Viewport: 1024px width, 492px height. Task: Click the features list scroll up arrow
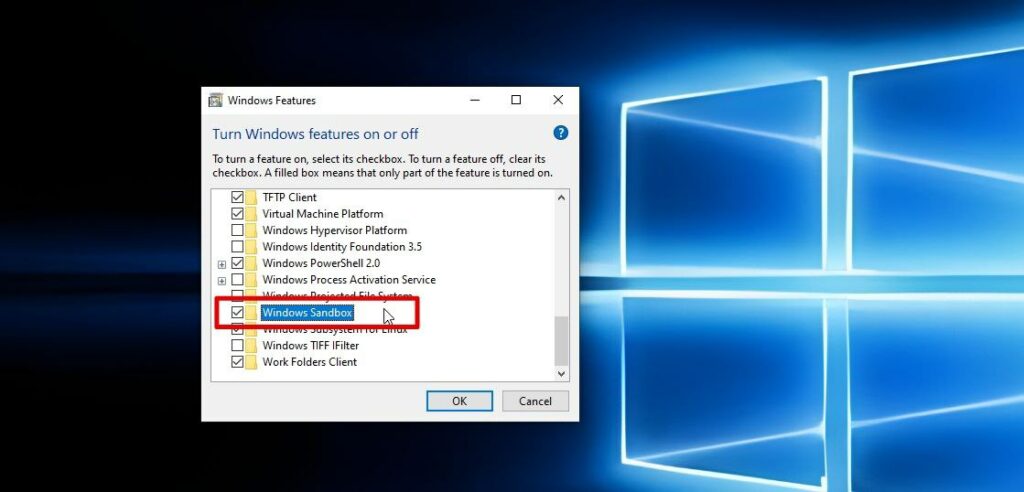pyautogui.click(x=561, y=197)
